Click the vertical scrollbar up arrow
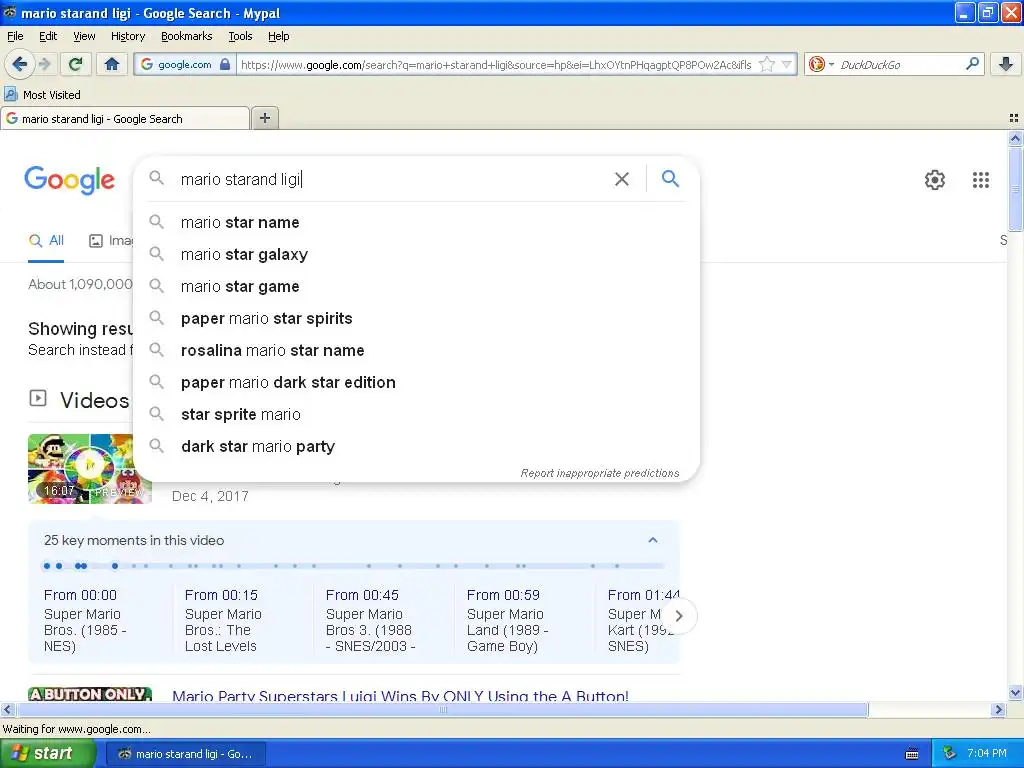1024x768 pixels. coord(1015,138)
